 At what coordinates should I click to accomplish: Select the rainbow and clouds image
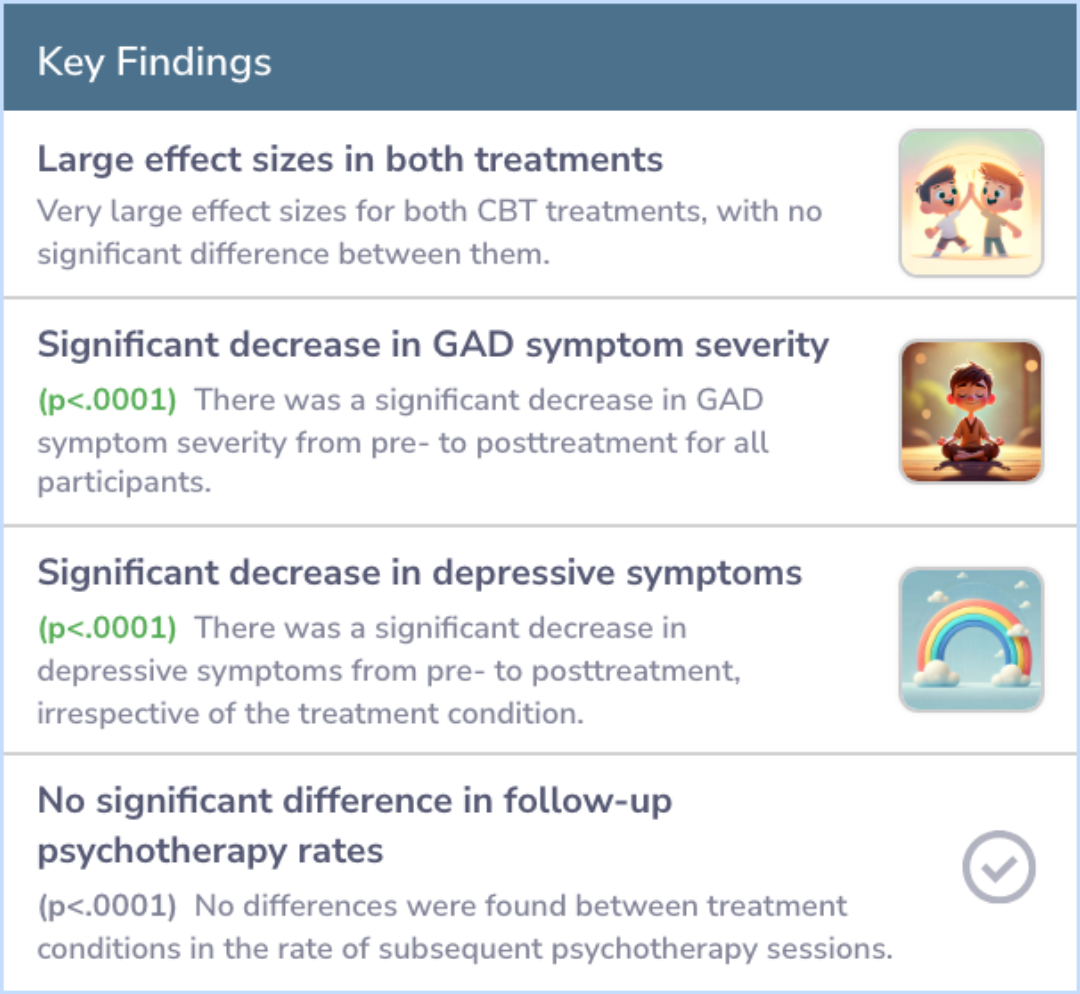coord(971,639)
